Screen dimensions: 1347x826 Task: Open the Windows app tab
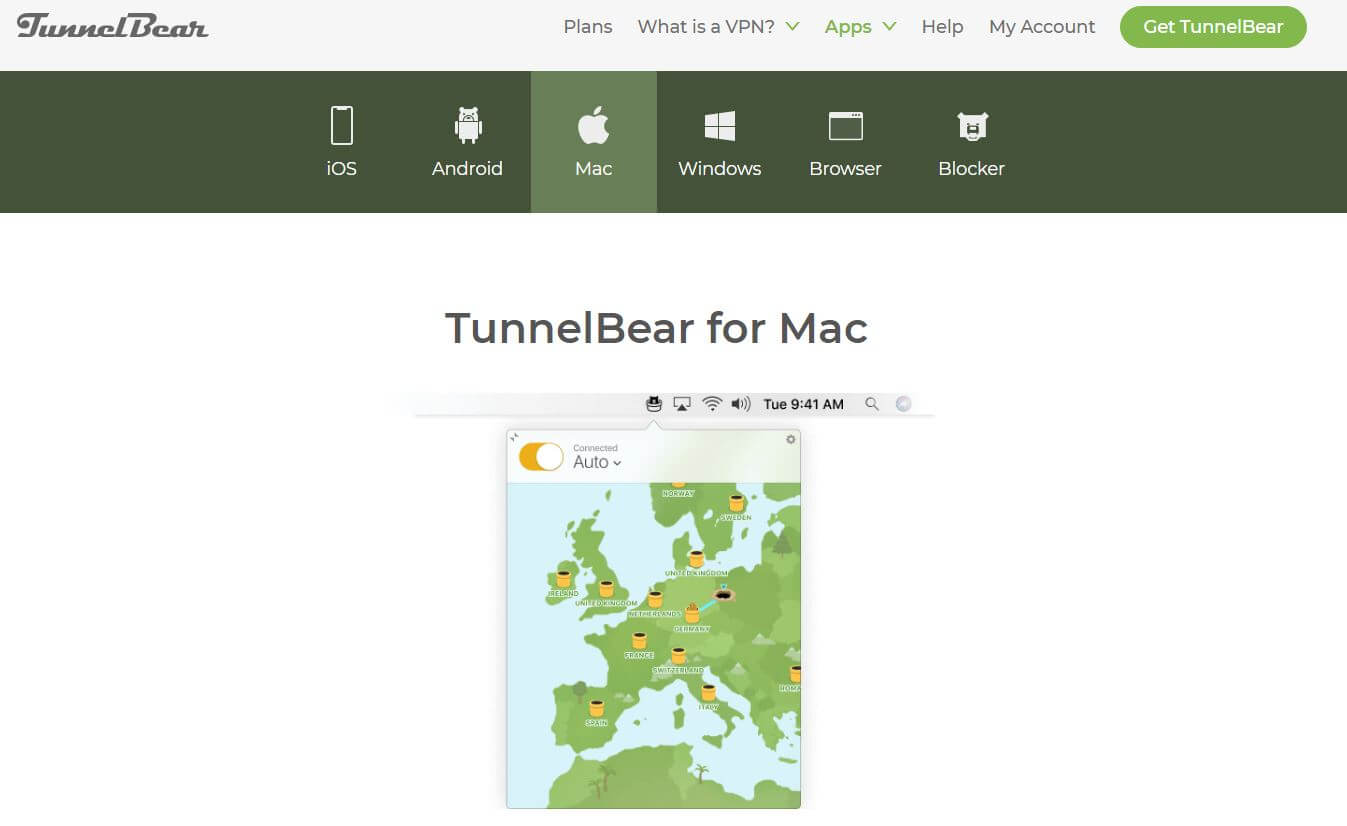coord(719,142)
